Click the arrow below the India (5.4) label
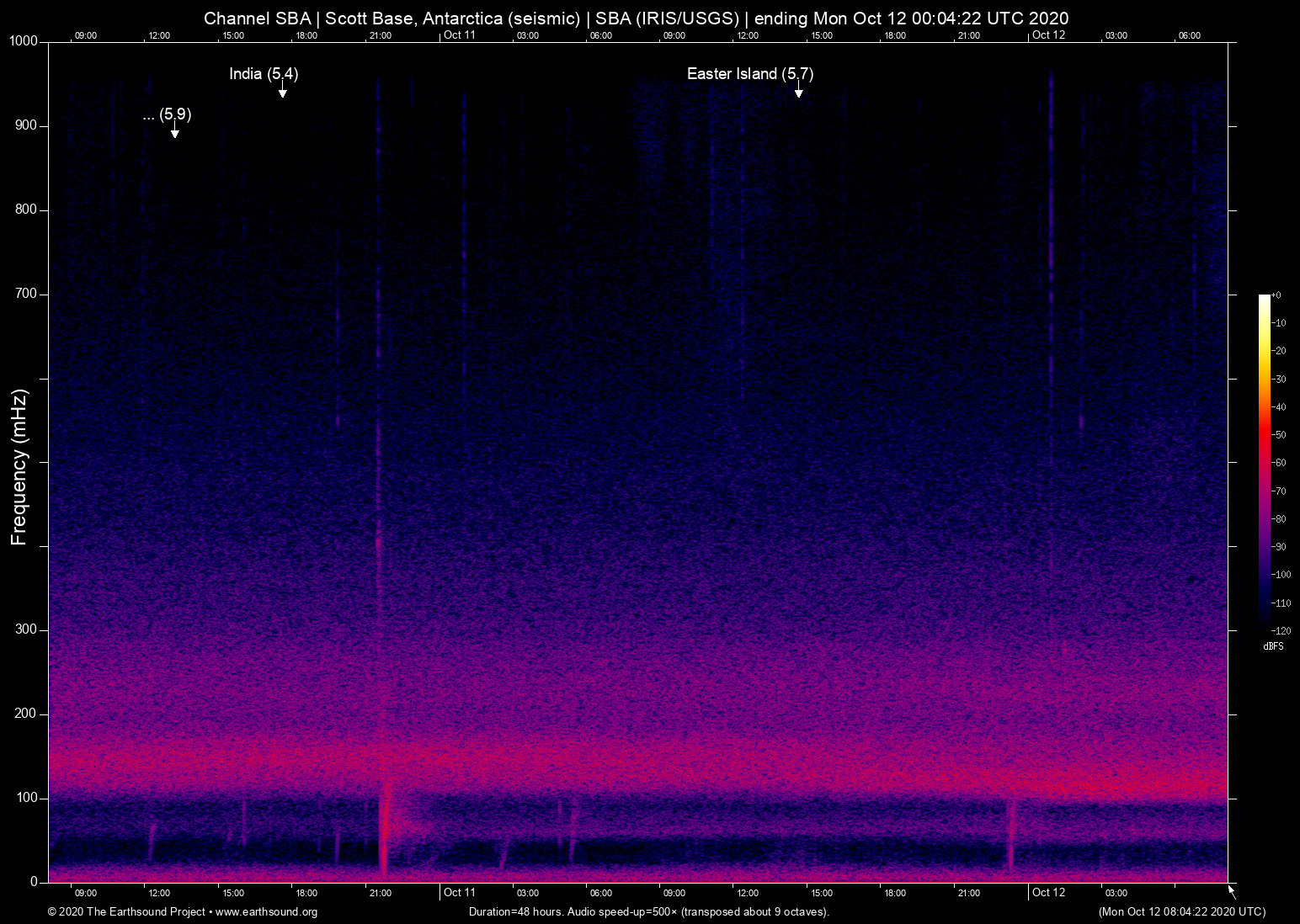Image resolution: width=1300 pixels, height=924 pixels. 283,91
